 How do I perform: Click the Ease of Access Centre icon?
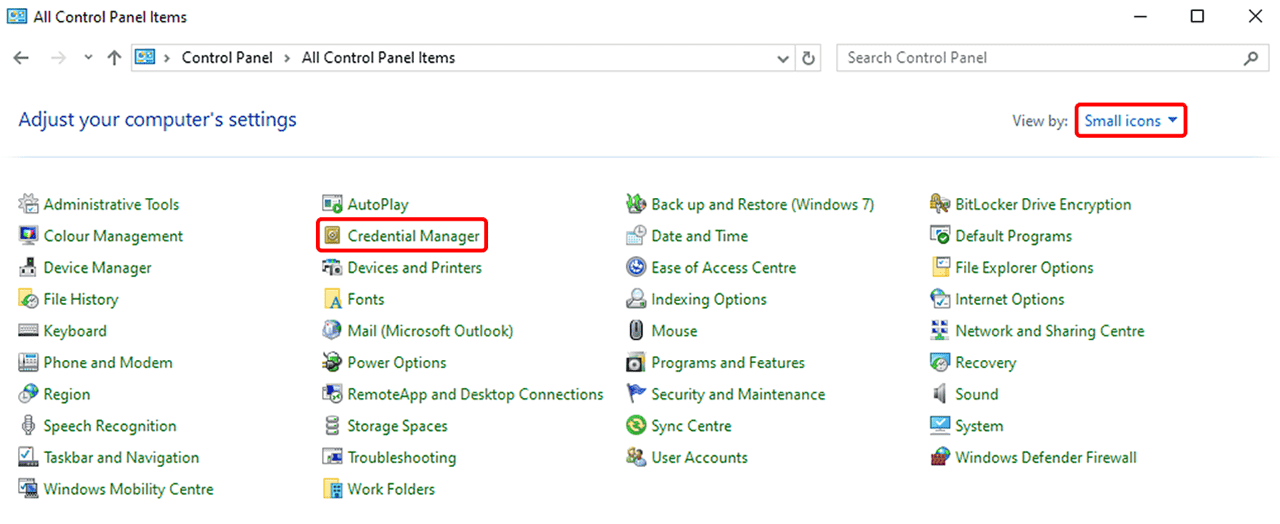point(636,268)
